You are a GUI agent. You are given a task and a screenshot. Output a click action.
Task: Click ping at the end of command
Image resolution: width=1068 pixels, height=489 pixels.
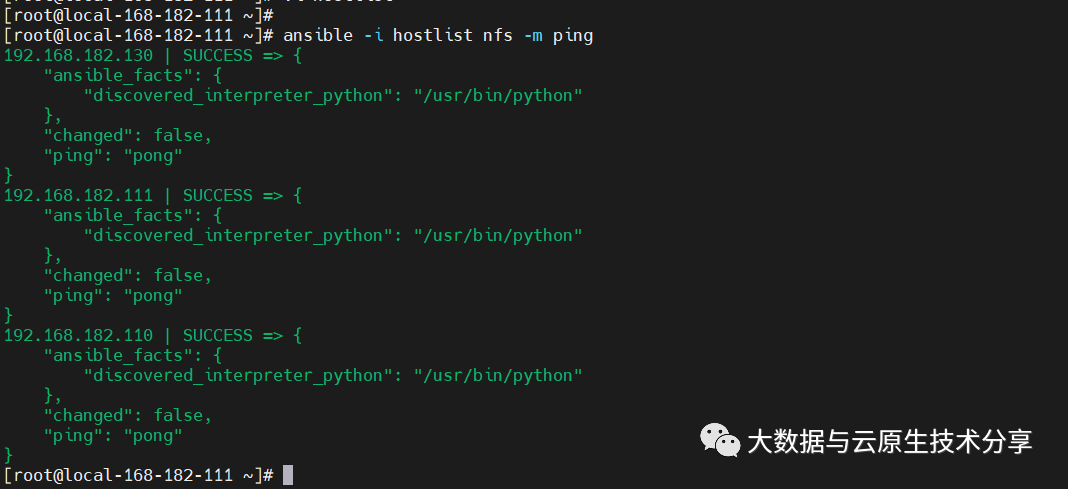click(572, 35)
